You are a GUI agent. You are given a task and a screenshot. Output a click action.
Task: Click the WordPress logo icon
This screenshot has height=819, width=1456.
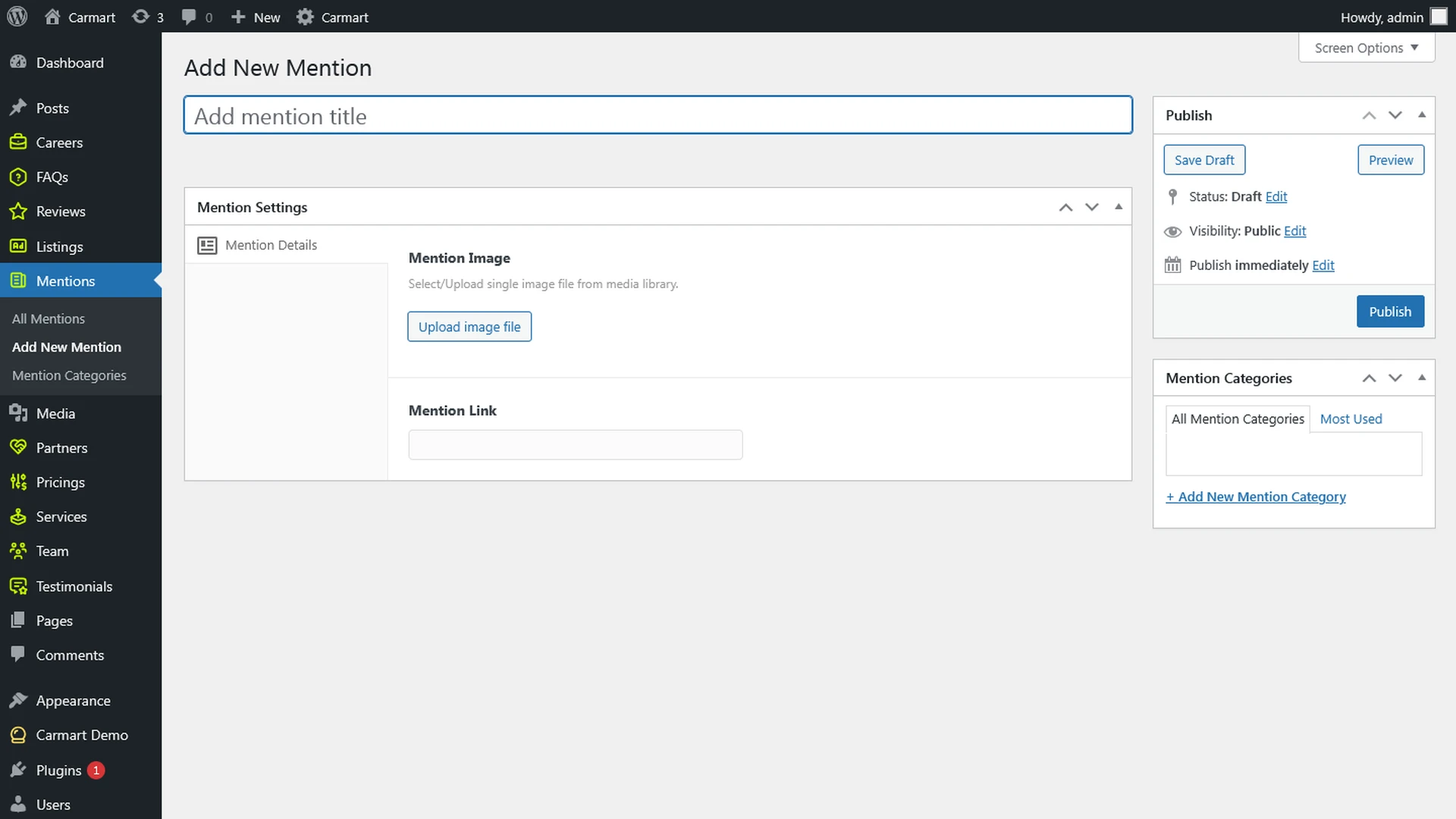[x=17, y=17]
